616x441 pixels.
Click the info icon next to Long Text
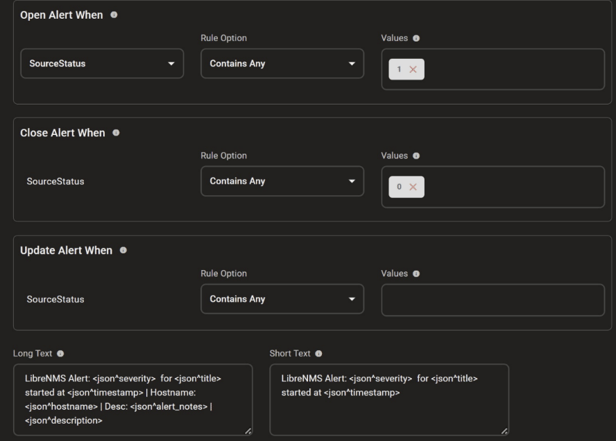point(61,354)
